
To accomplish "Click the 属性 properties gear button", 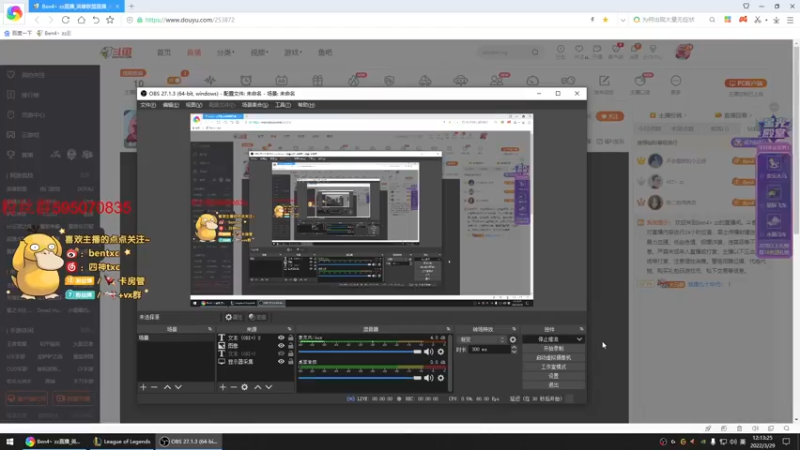I will coord(234,317).
